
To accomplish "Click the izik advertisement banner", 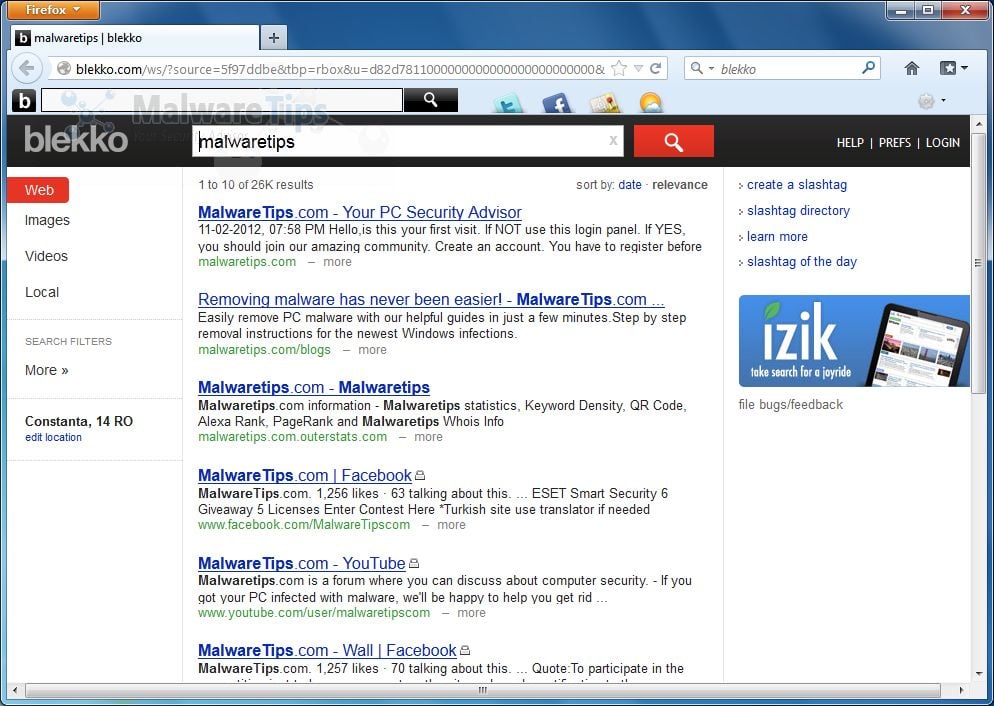I will (x=854, y=341).
